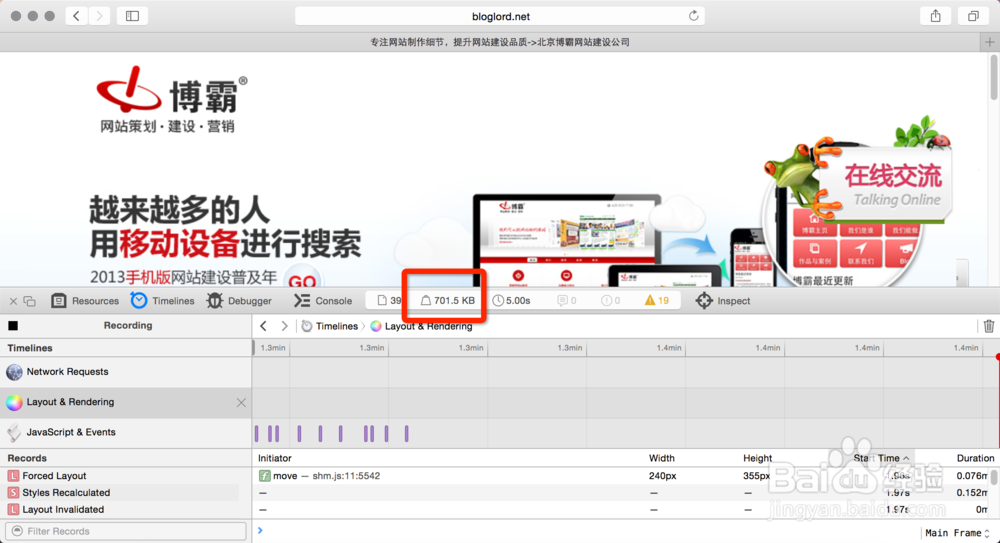Clear timeline with trash icon

click(989, 326)
